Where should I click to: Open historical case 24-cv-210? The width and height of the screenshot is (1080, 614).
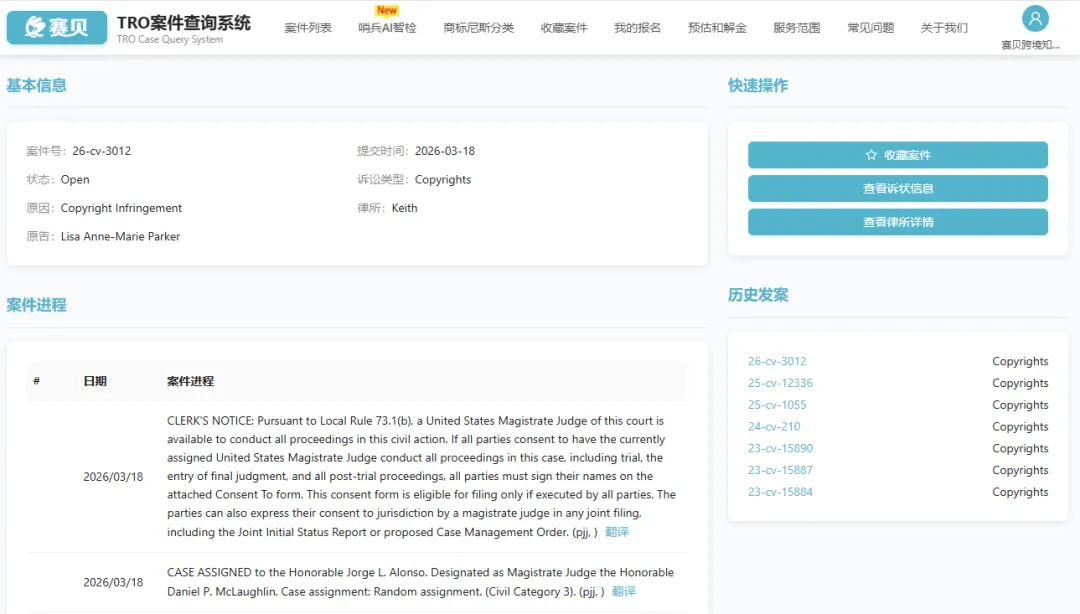(x=773, y=427)
